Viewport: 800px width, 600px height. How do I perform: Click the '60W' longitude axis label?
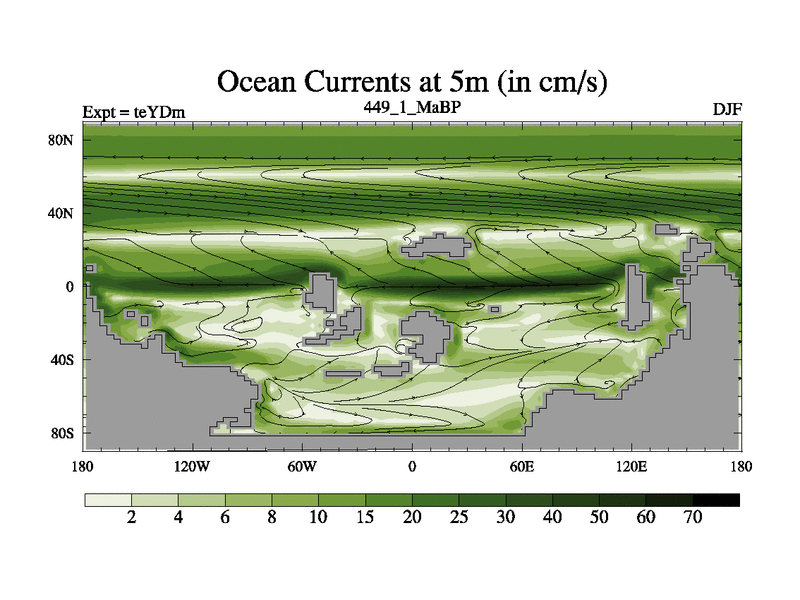pos(302,466)
